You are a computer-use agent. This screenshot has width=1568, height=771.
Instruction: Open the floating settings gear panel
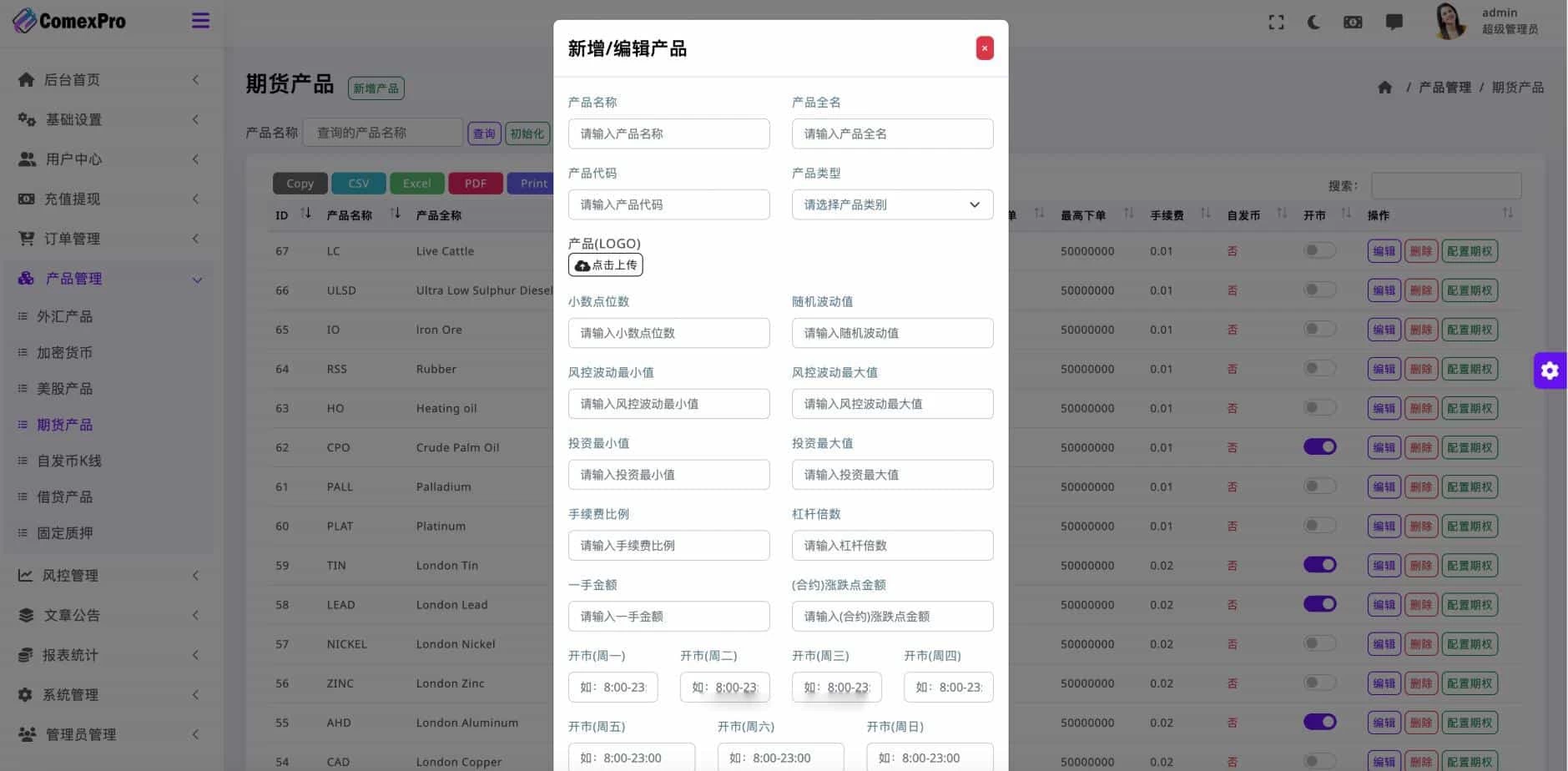pos(1550,370)
